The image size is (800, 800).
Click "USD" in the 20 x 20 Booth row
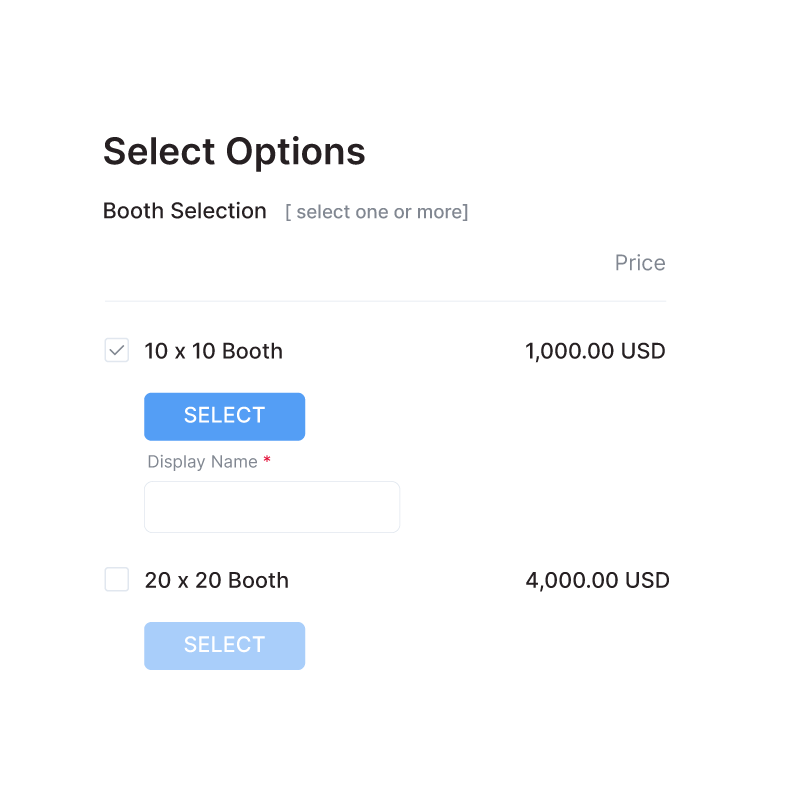pos(647,580)
